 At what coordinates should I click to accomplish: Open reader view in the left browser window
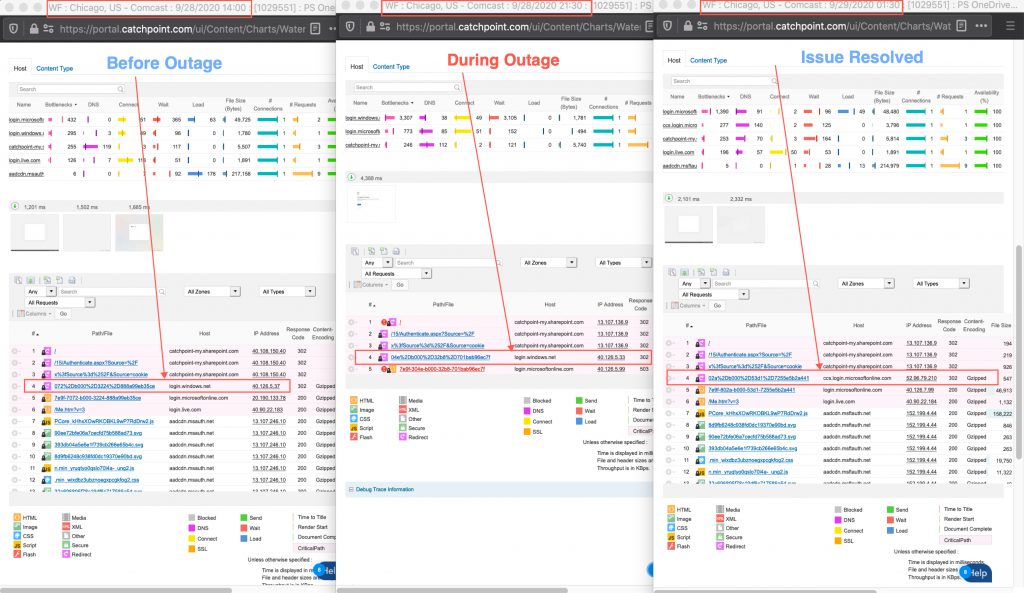315,29
